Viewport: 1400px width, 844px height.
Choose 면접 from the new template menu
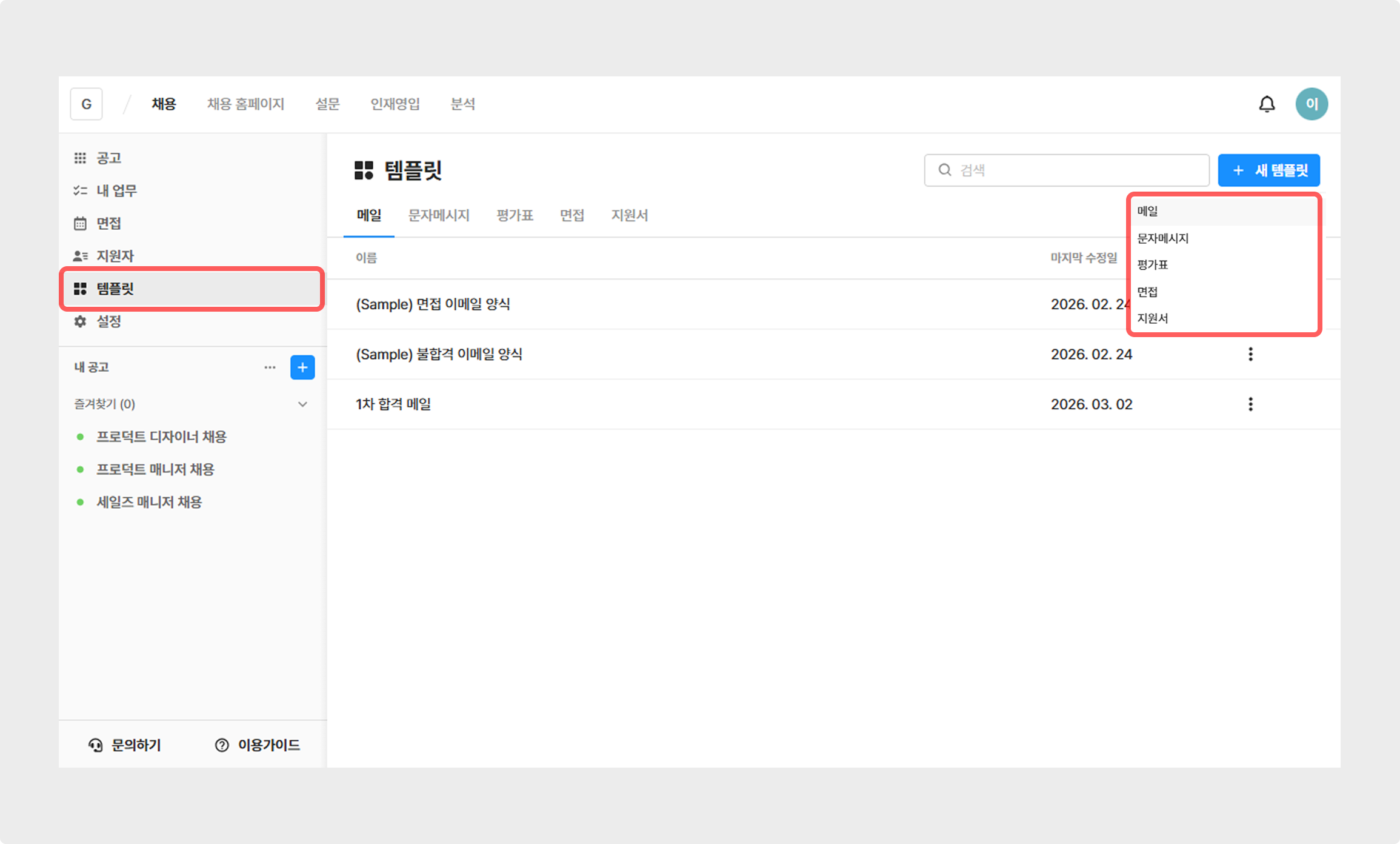(1224, 292)
